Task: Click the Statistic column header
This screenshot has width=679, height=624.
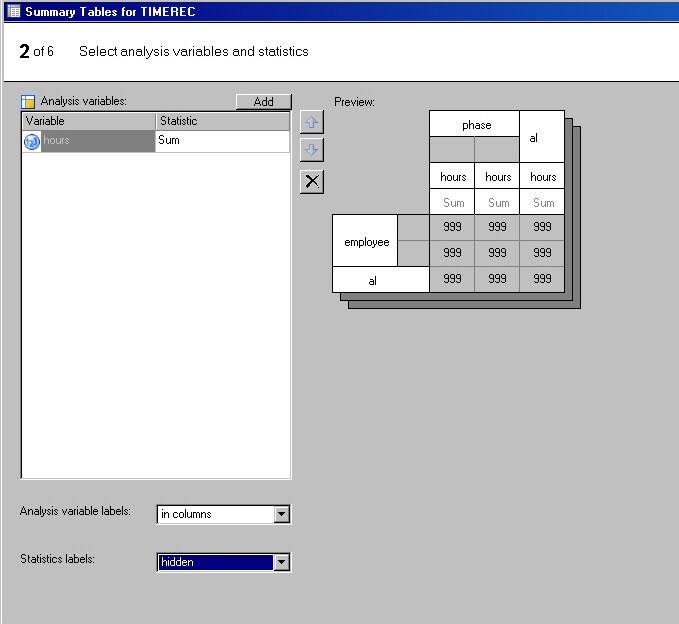Action: click(x=222, y=121)
